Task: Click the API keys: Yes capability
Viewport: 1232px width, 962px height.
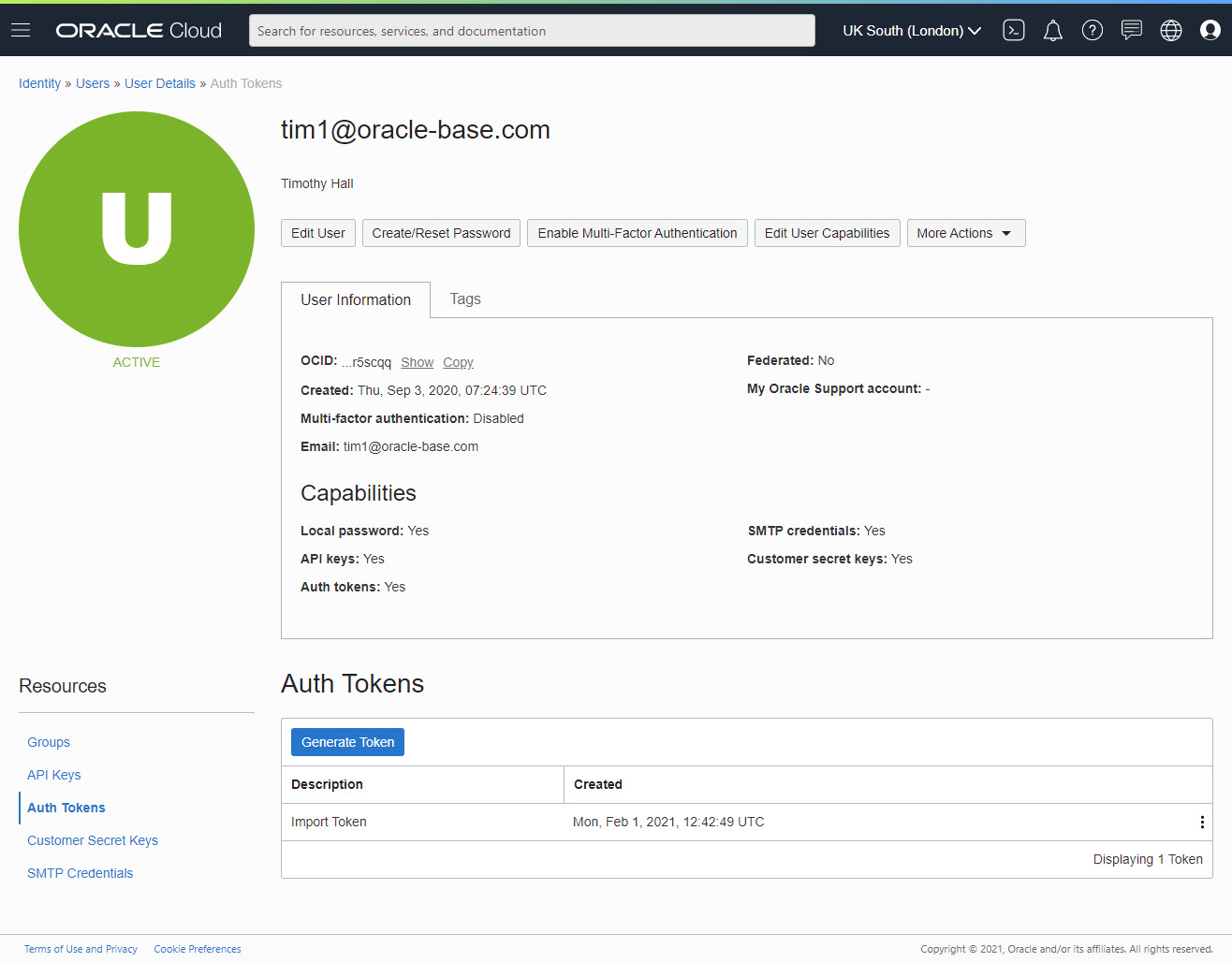Action: [343, 559]
